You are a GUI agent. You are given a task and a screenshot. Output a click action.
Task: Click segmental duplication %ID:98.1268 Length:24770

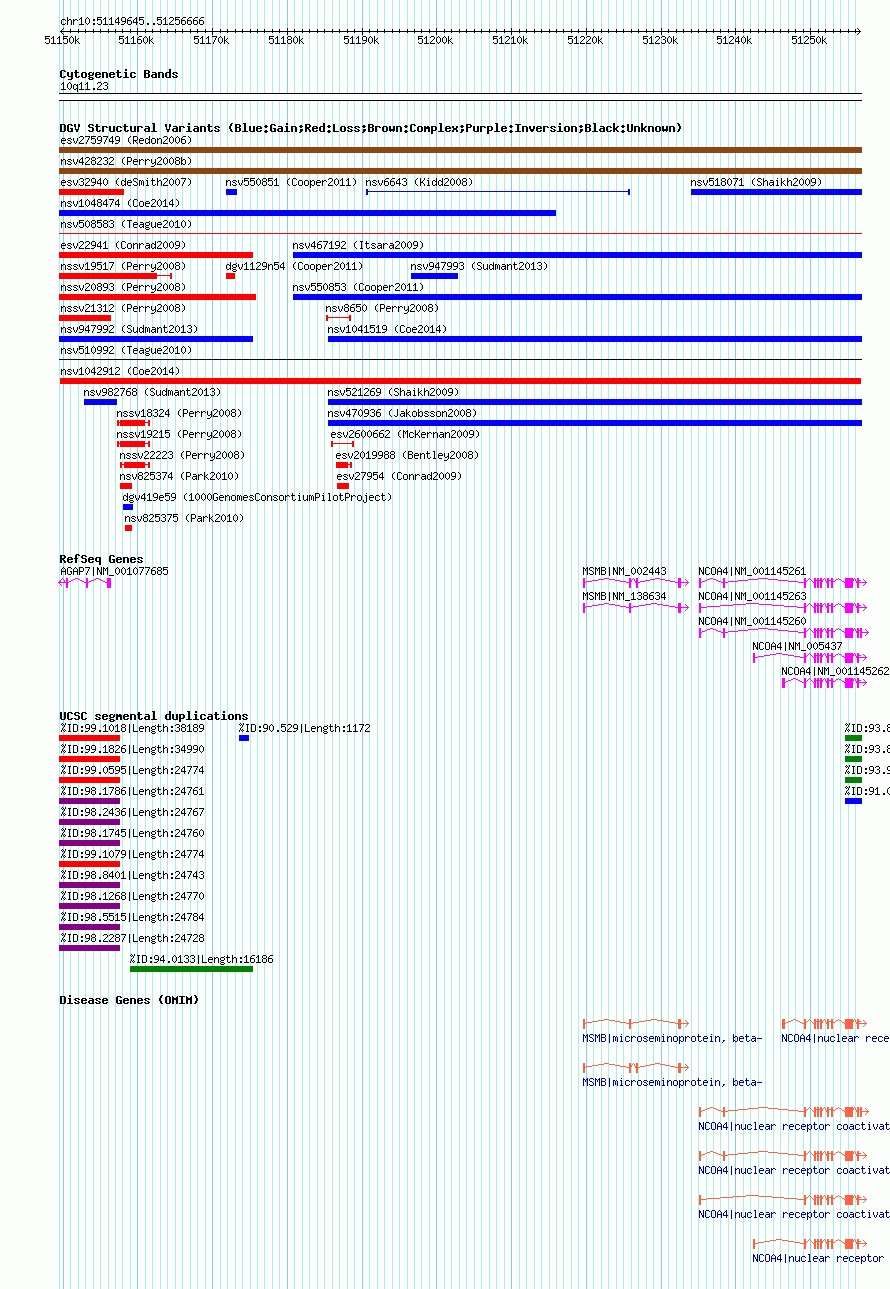90,905
